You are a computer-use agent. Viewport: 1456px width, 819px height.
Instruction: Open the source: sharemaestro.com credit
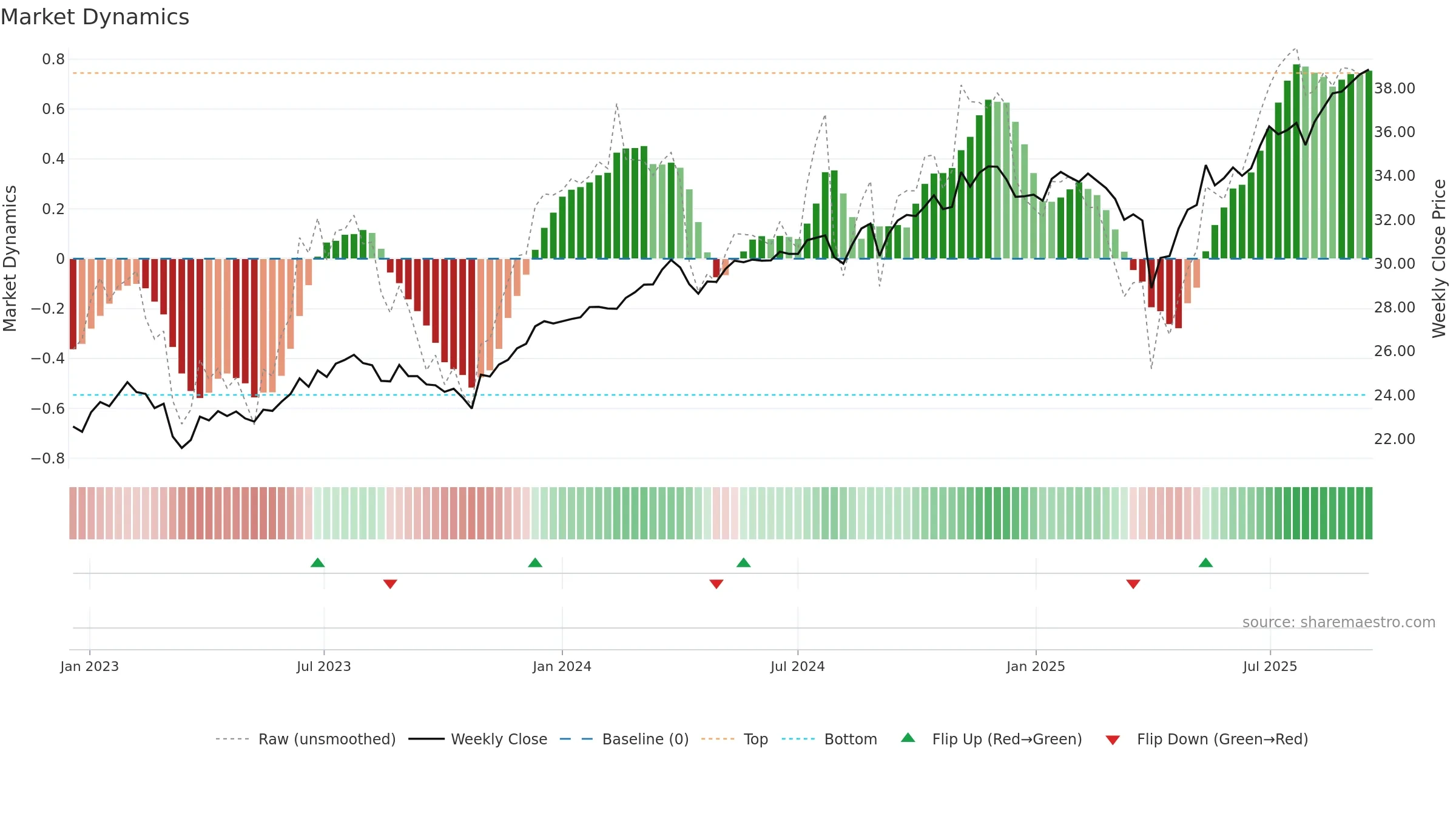click(x=1339, y=622)
